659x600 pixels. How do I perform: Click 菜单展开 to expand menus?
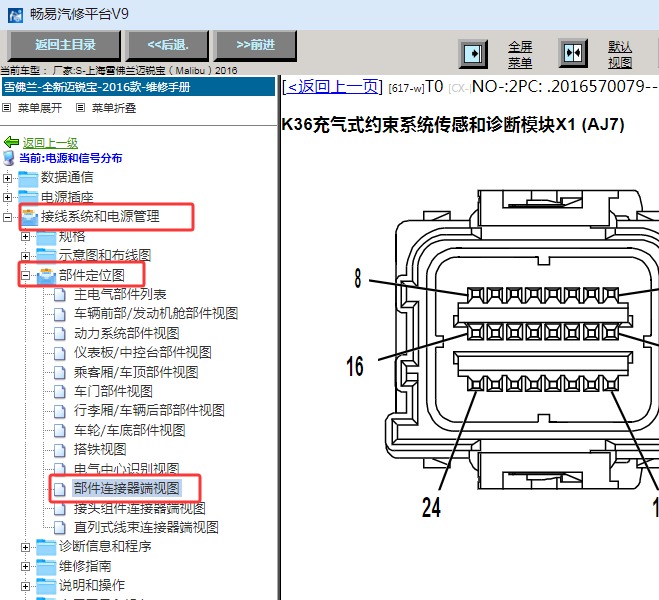[40, 108]
